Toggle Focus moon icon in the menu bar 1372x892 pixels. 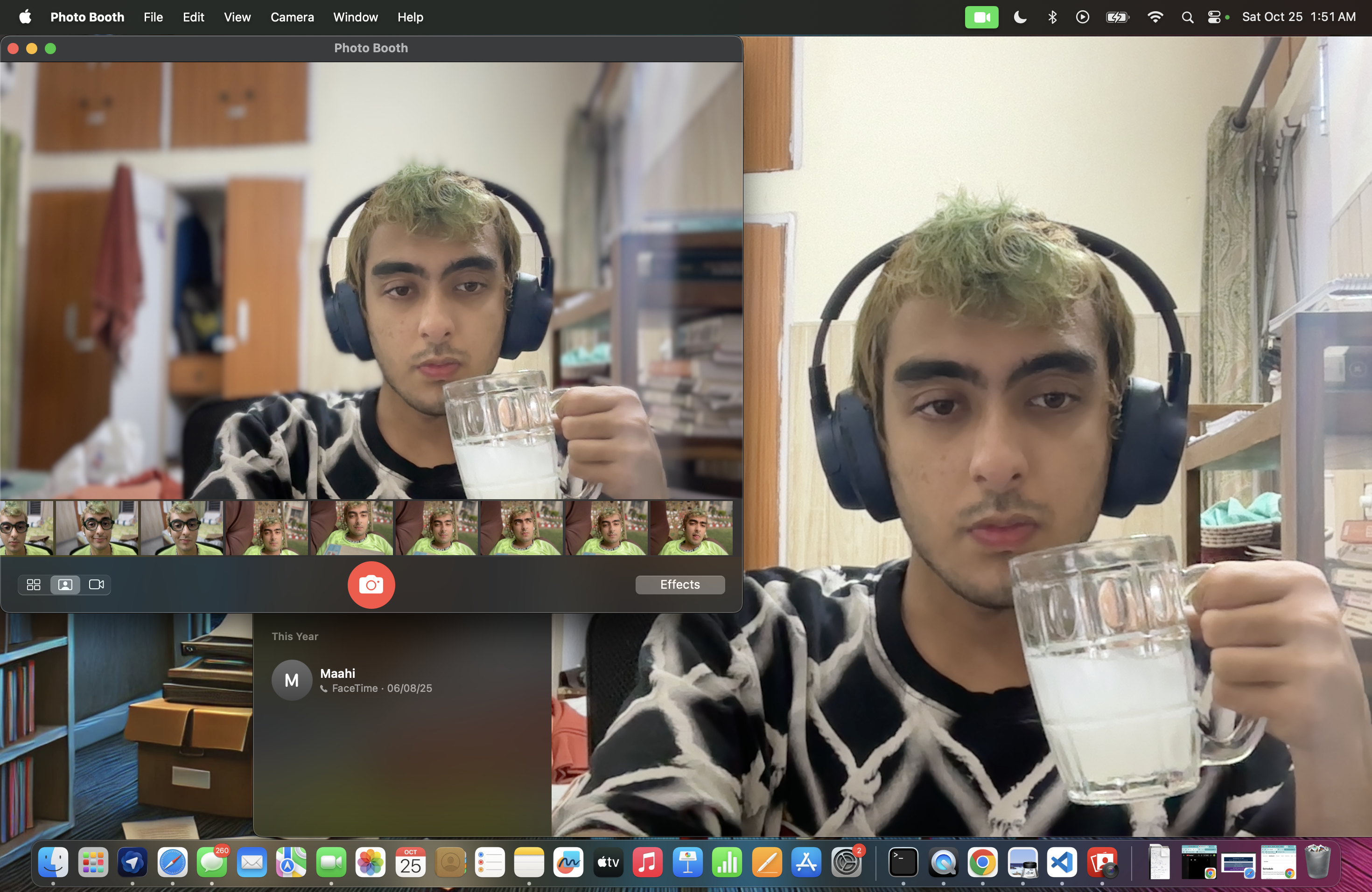tap(1020, 17)
